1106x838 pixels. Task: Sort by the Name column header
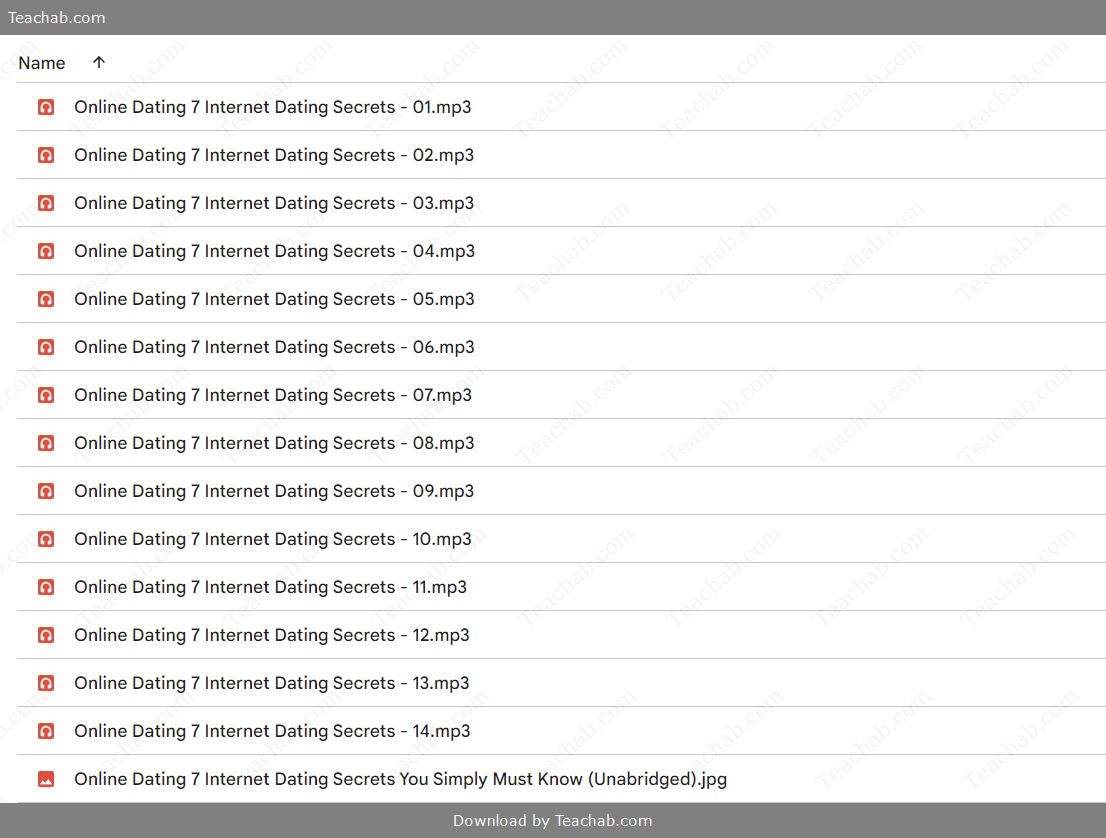pyautogui.click(x=42, y=63)
